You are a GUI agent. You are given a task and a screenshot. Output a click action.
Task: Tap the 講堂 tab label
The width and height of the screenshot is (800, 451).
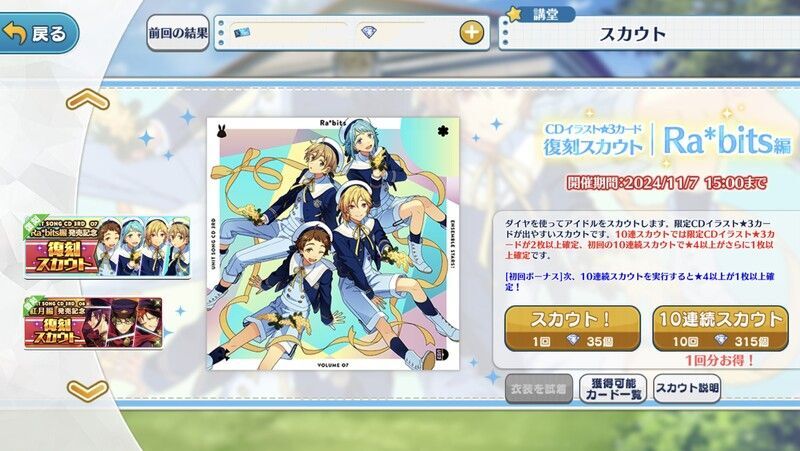point(546,14)
